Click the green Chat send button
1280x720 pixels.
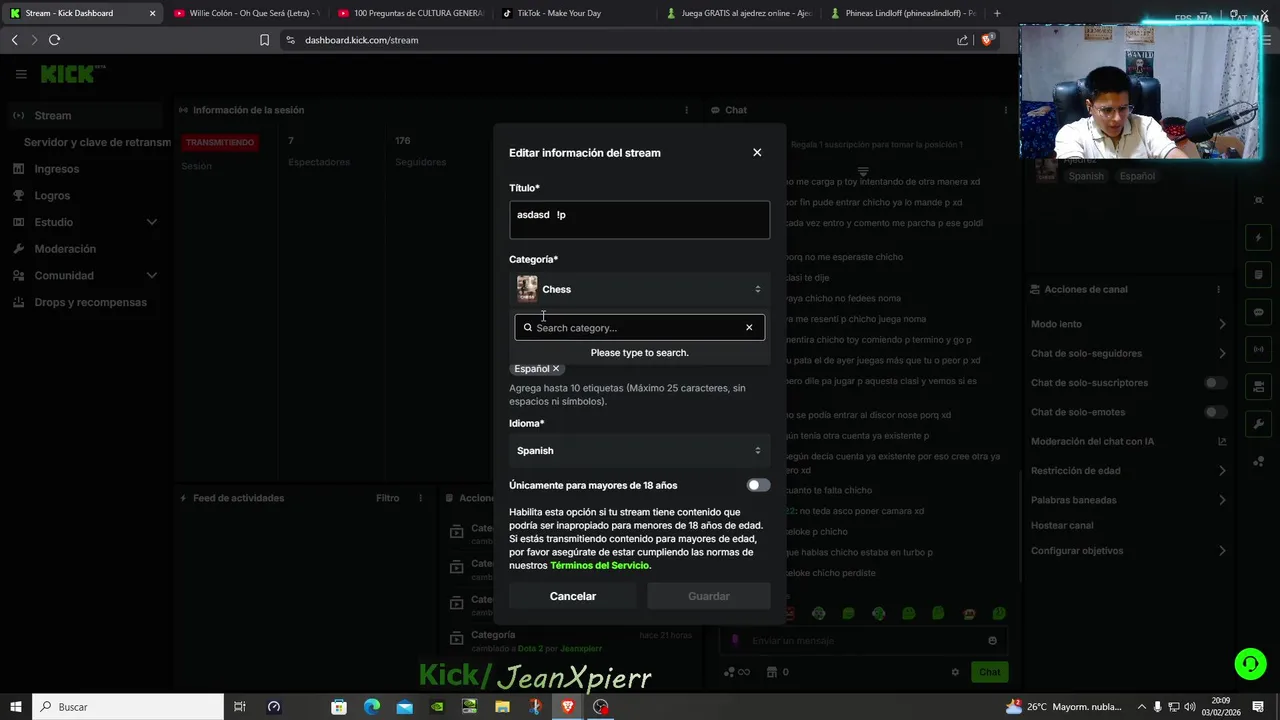click(989, 672)
